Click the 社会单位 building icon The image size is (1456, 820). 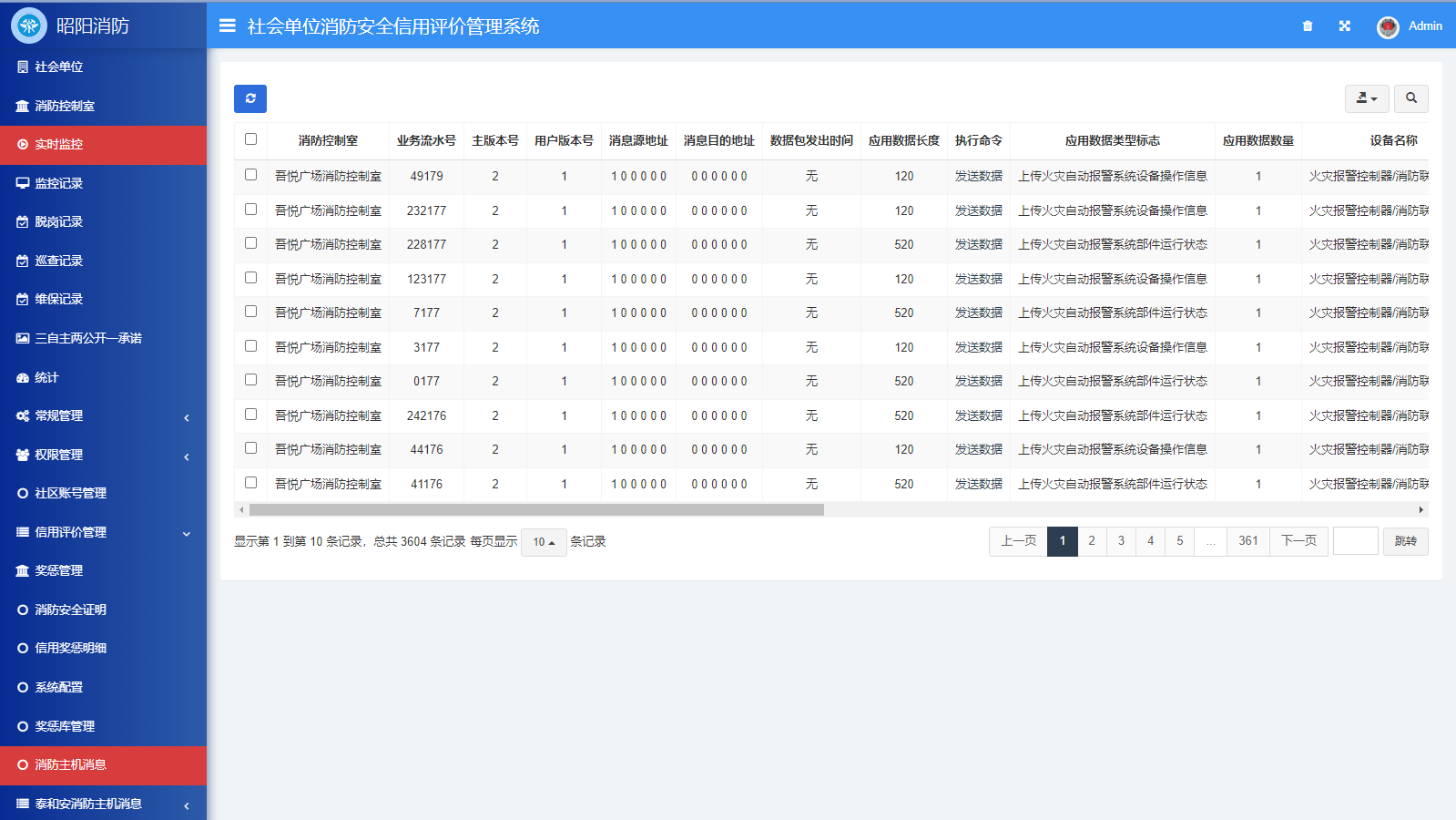(23, 67)
